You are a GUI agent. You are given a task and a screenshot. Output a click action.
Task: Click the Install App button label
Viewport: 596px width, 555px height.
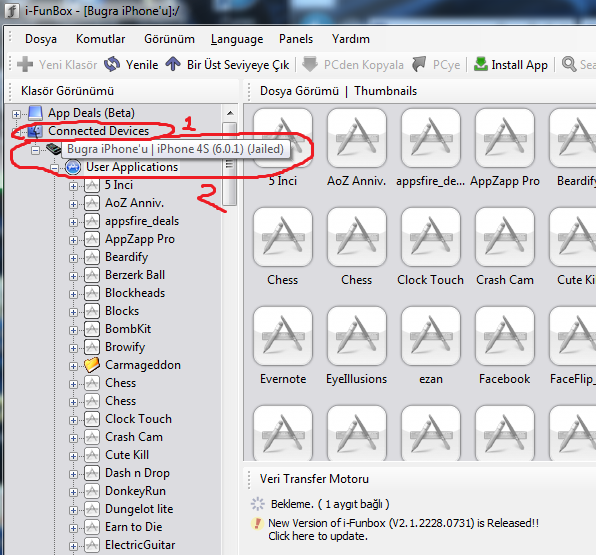(519, 65)
